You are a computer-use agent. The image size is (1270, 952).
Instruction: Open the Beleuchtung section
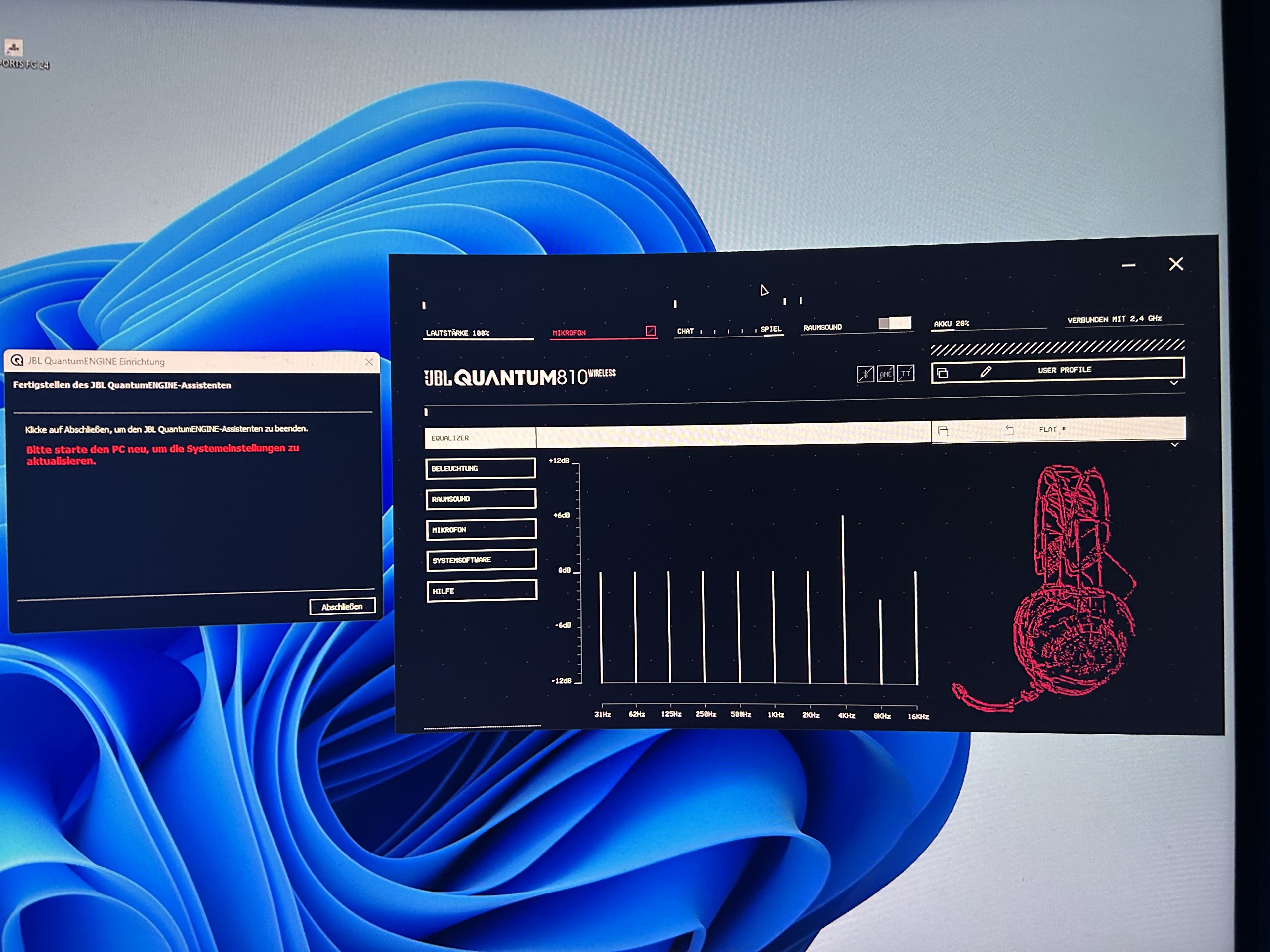[481, 468]
